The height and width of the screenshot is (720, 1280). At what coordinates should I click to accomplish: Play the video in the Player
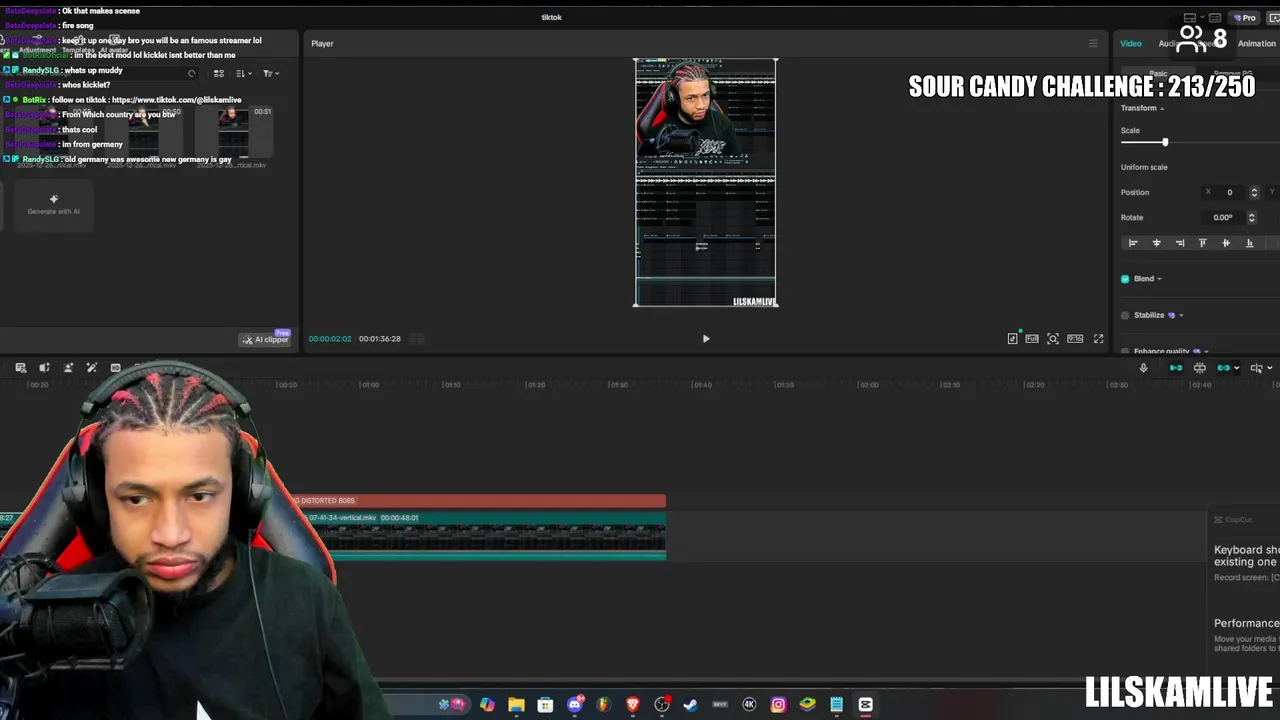pos(706,339)
